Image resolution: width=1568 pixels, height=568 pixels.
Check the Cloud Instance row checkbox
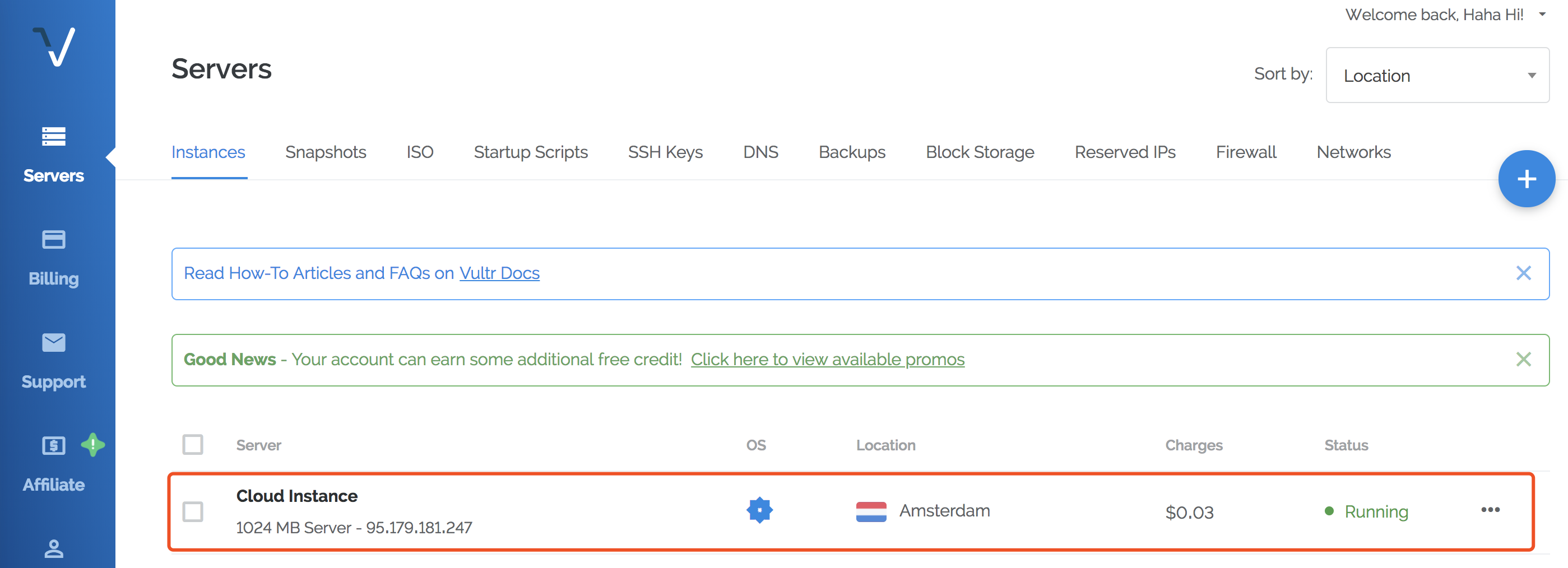pos(193,511)
